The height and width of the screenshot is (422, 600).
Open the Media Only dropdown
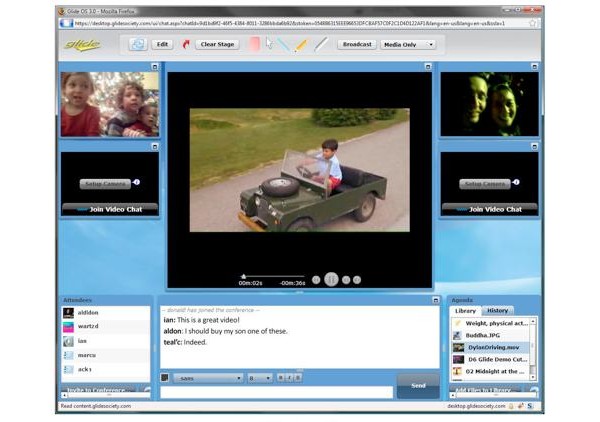coord(408,45)
